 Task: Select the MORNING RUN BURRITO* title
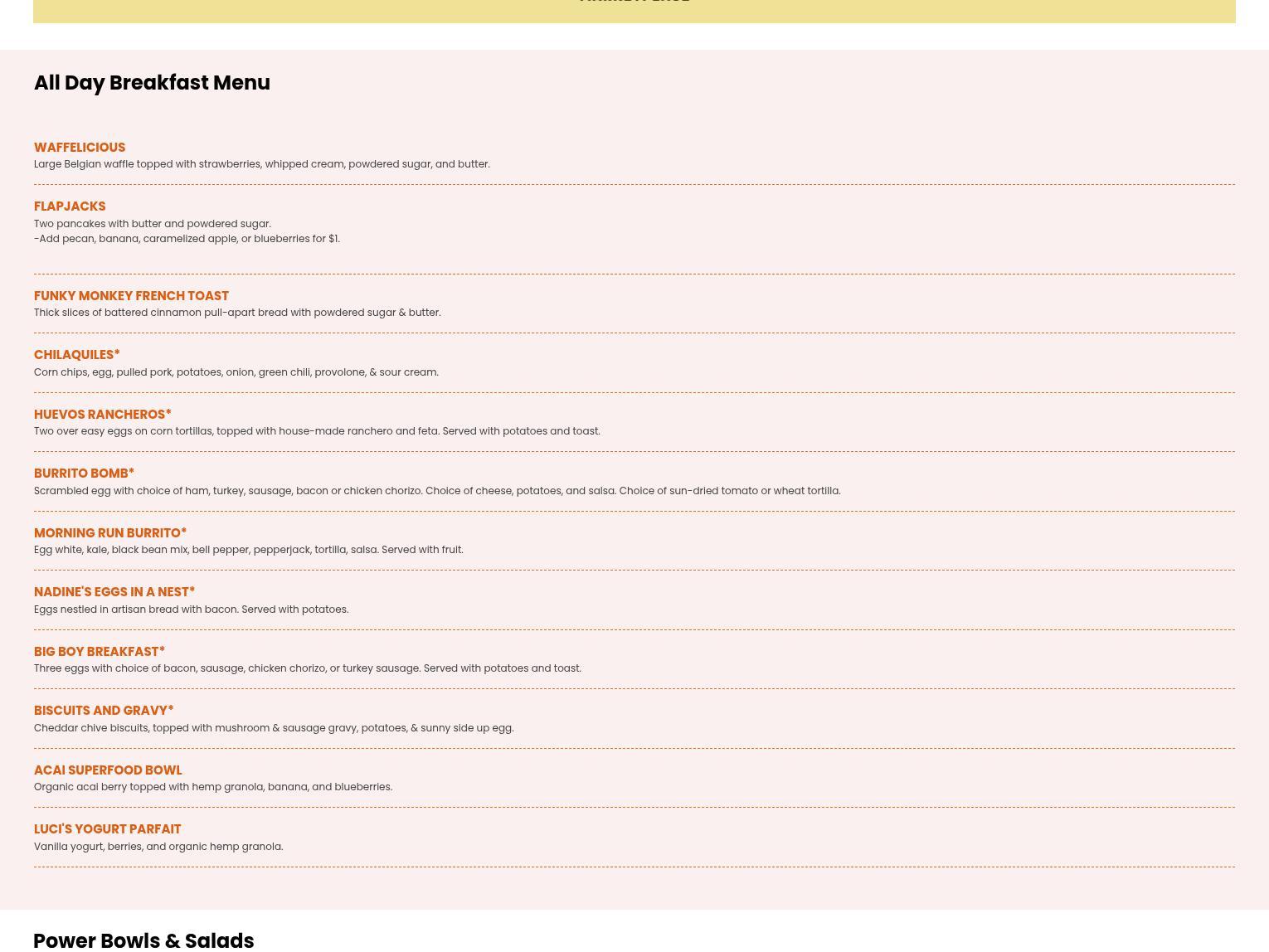(110, 533)
